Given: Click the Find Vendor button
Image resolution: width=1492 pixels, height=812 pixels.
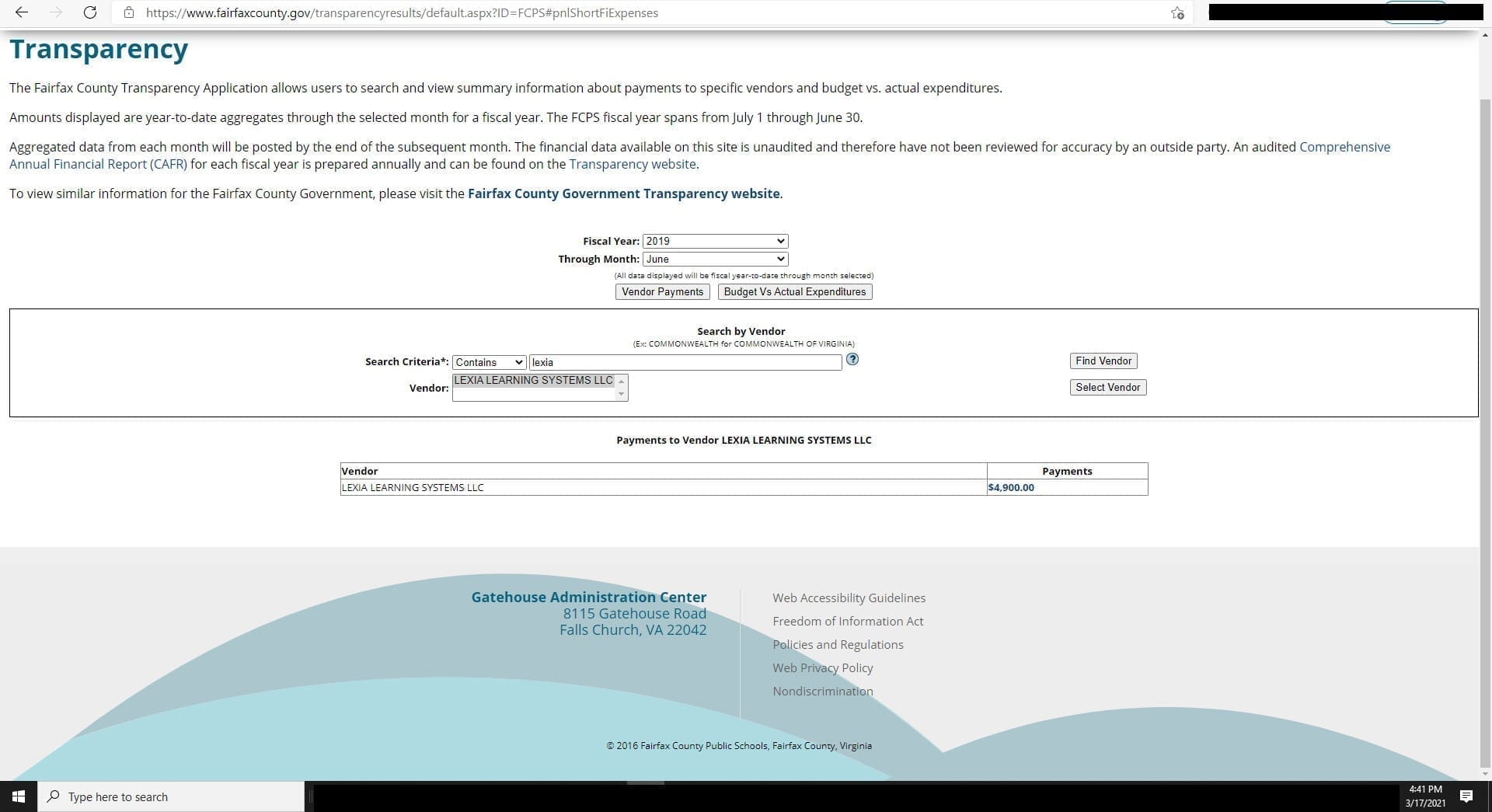Looking at the screenshot, I should pyautogui.click(x=1103, y=361).
